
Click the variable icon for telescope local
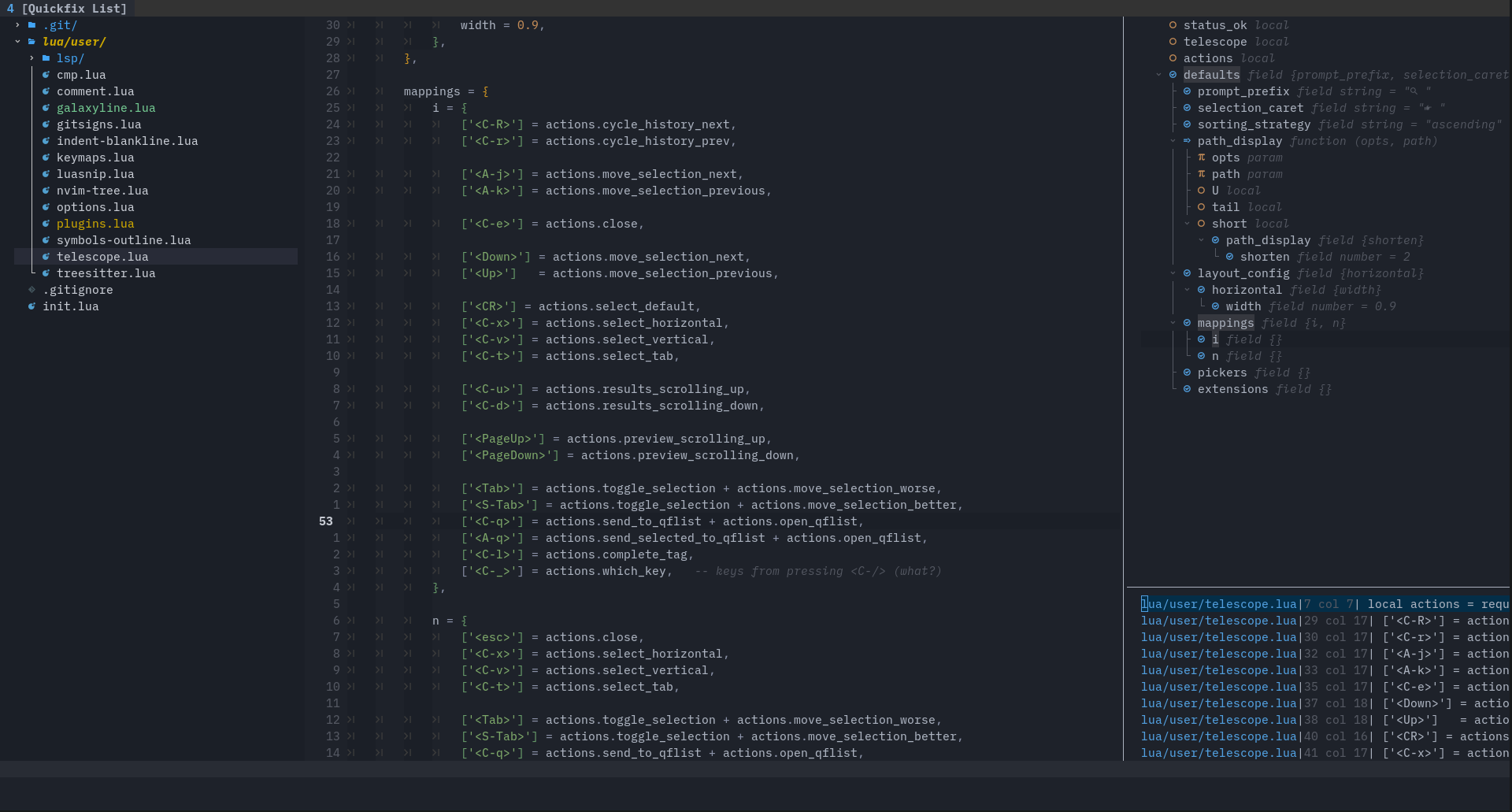point(1173,42)
